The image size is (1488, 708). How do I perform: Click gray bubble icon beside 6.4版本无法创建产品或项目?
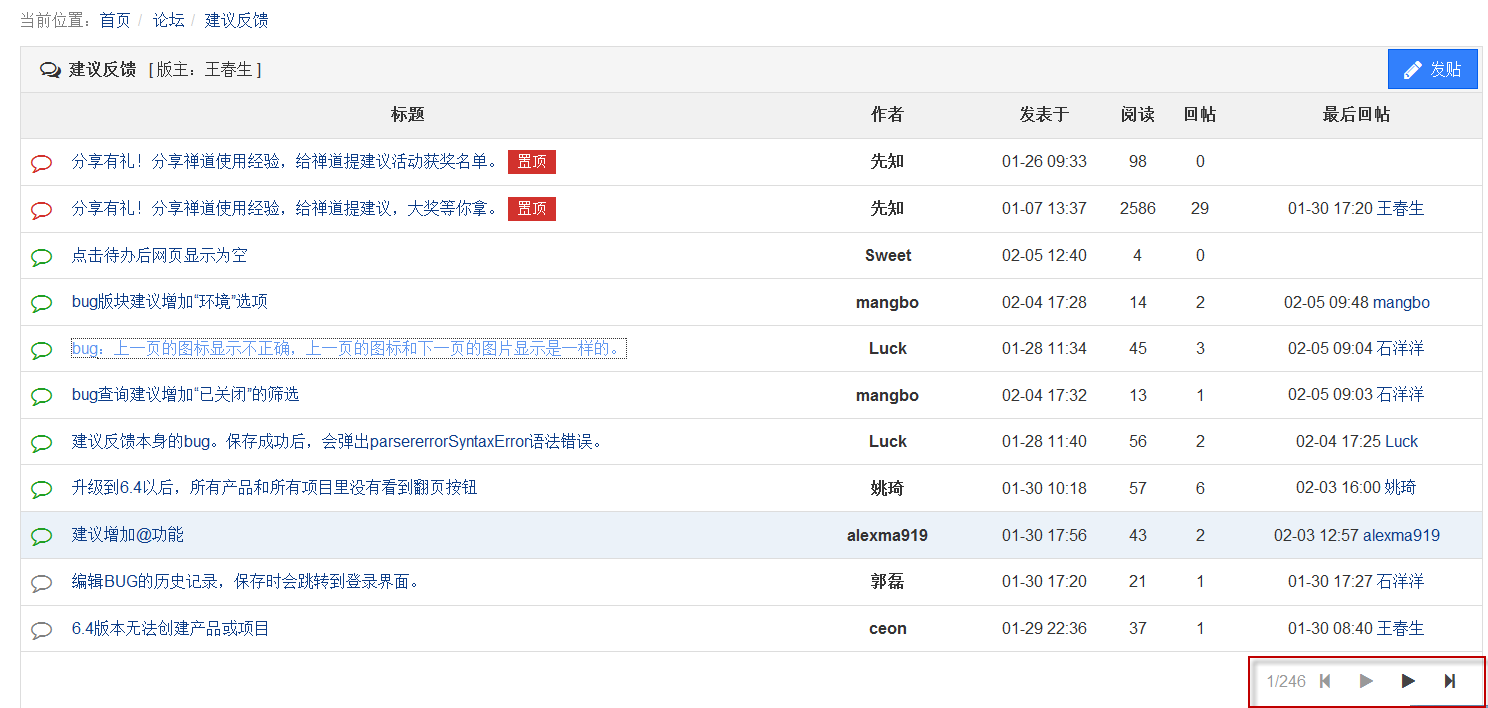41,630
